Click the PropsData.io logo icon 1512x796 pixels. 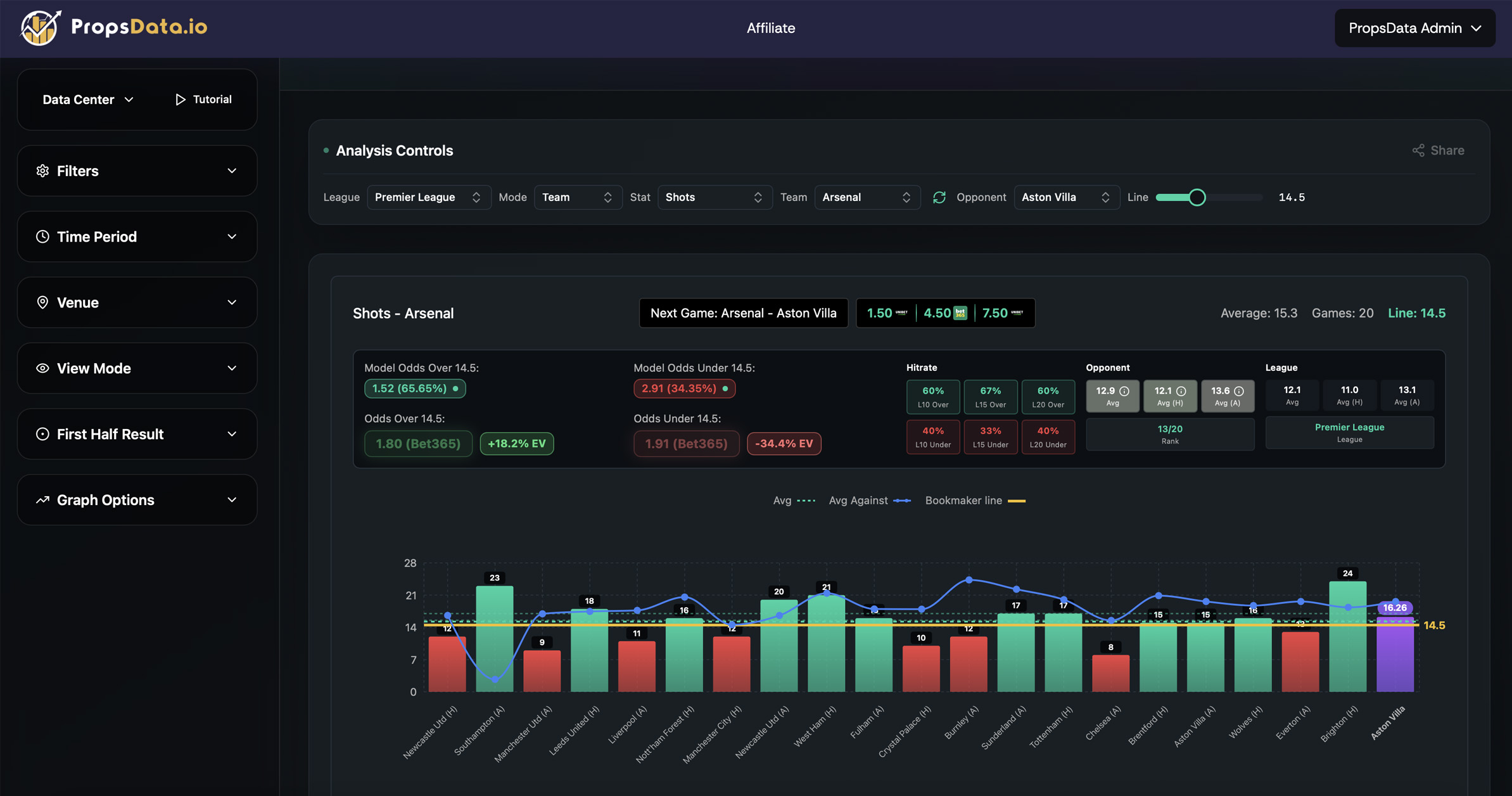point(40,28)
